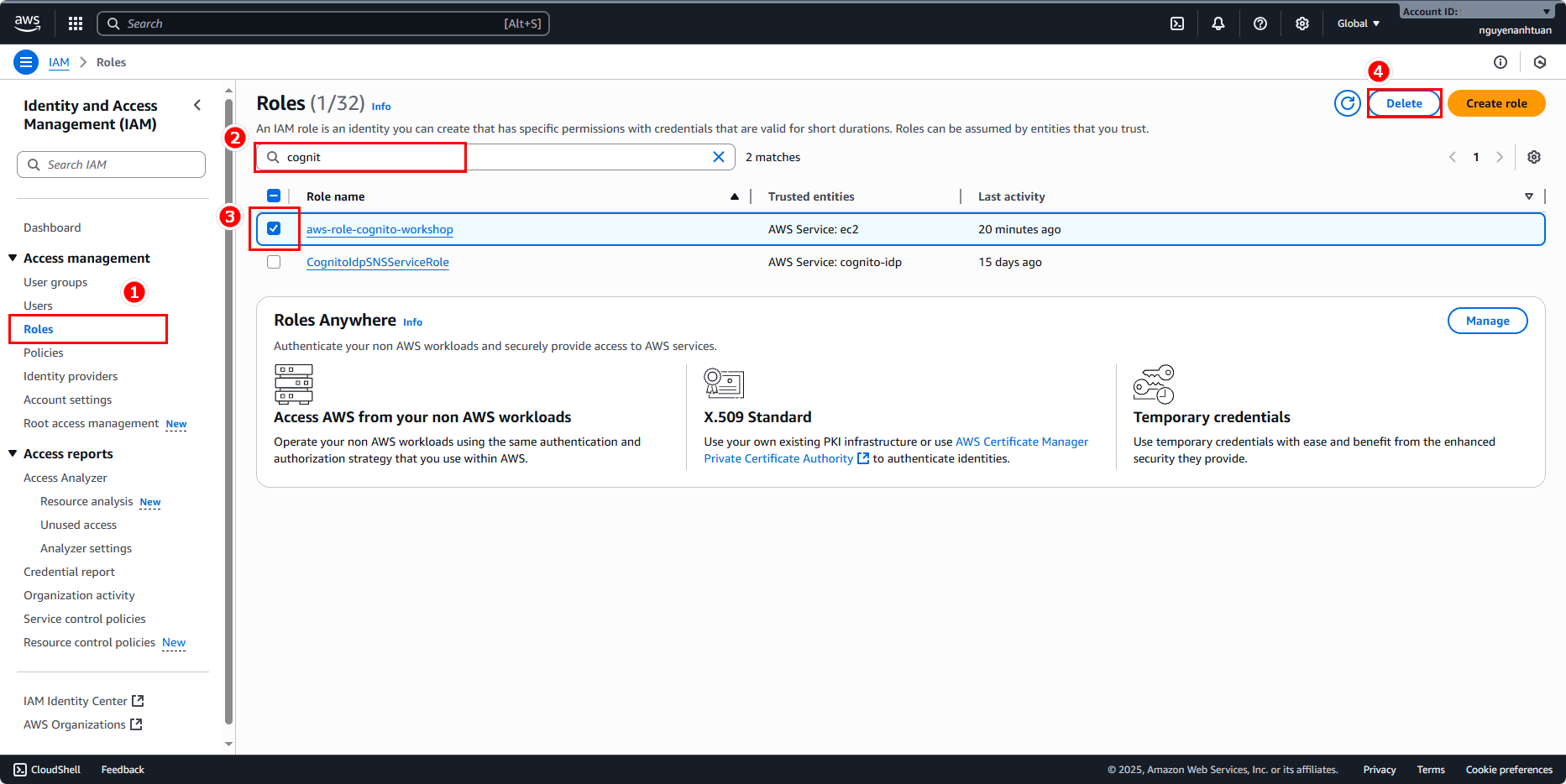Select the CognitoIdpSNSServiceRole checkbox
Screen dimensions: 1566x784
(274, 262)
